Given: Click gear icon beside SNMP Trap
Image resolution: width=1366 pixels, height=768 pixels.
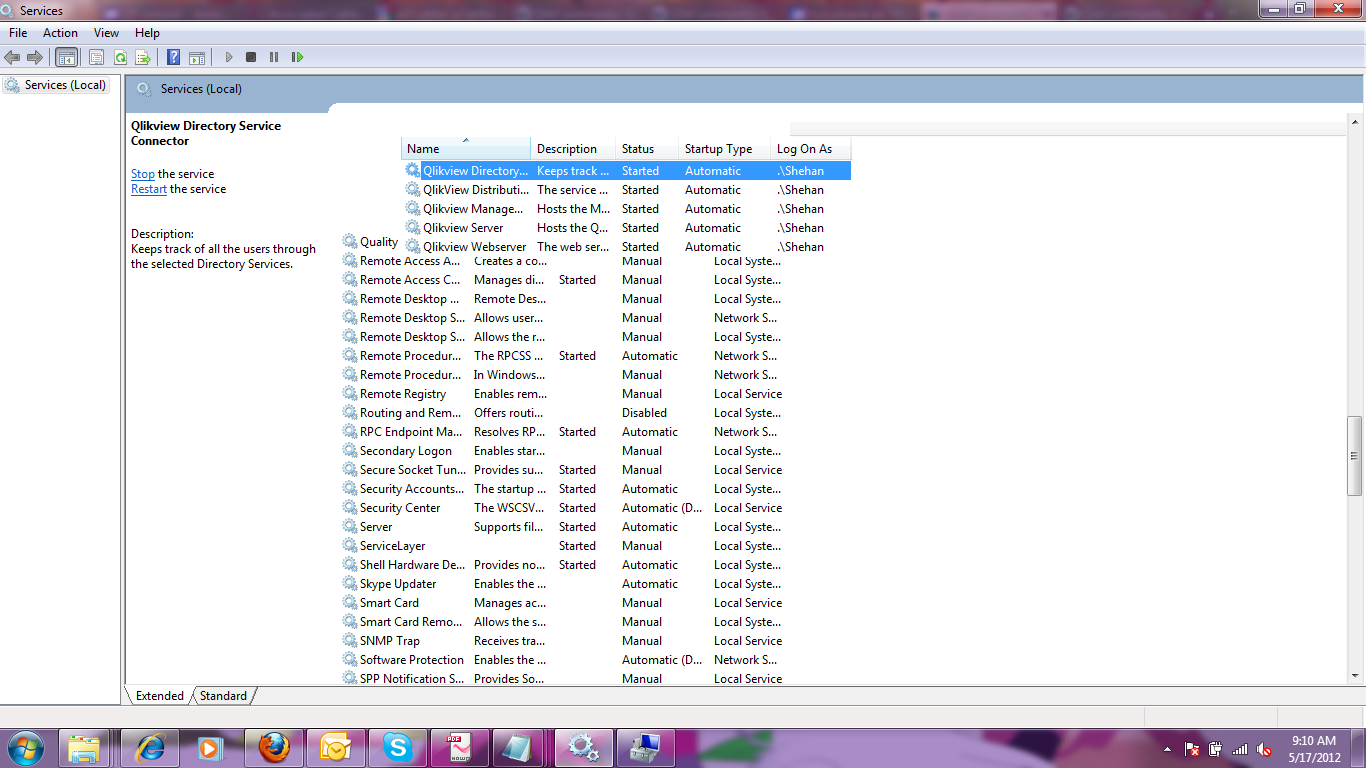Looking at the screenshot, I should [x=350, y=641].
